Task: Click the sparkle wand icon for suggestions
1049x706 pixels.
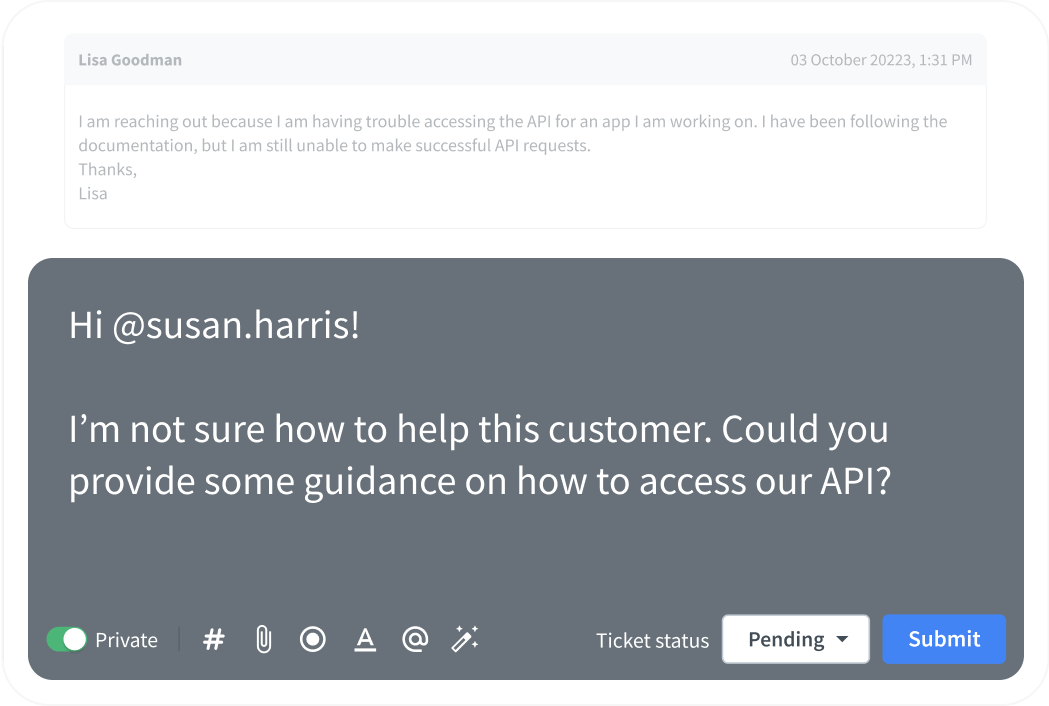Action: pyautogui.click(x=465, y=639)
